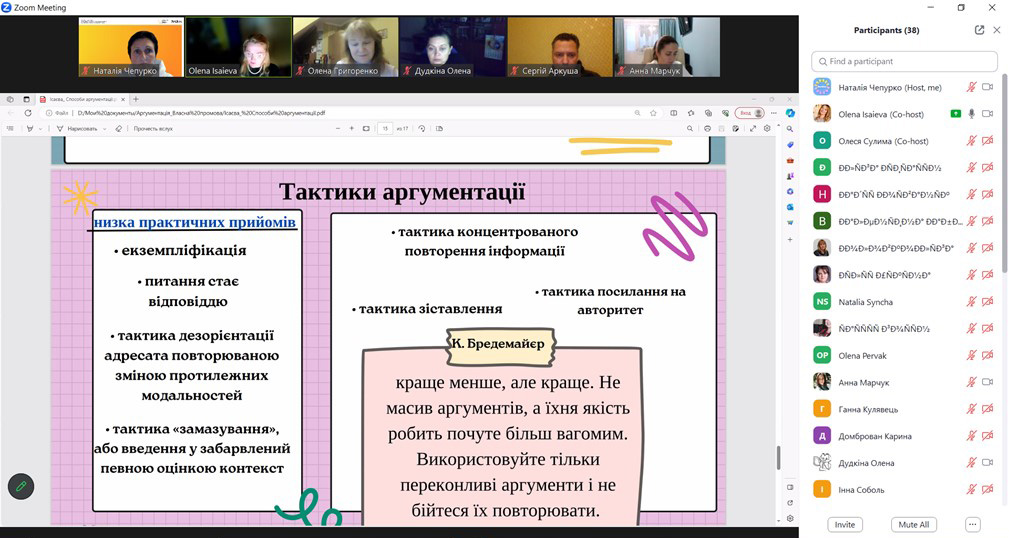The height and width of the screenshot is (538, 1009).
Task: Click Natalia Syncha's NS avatar
Action: [x=822, y=301]
